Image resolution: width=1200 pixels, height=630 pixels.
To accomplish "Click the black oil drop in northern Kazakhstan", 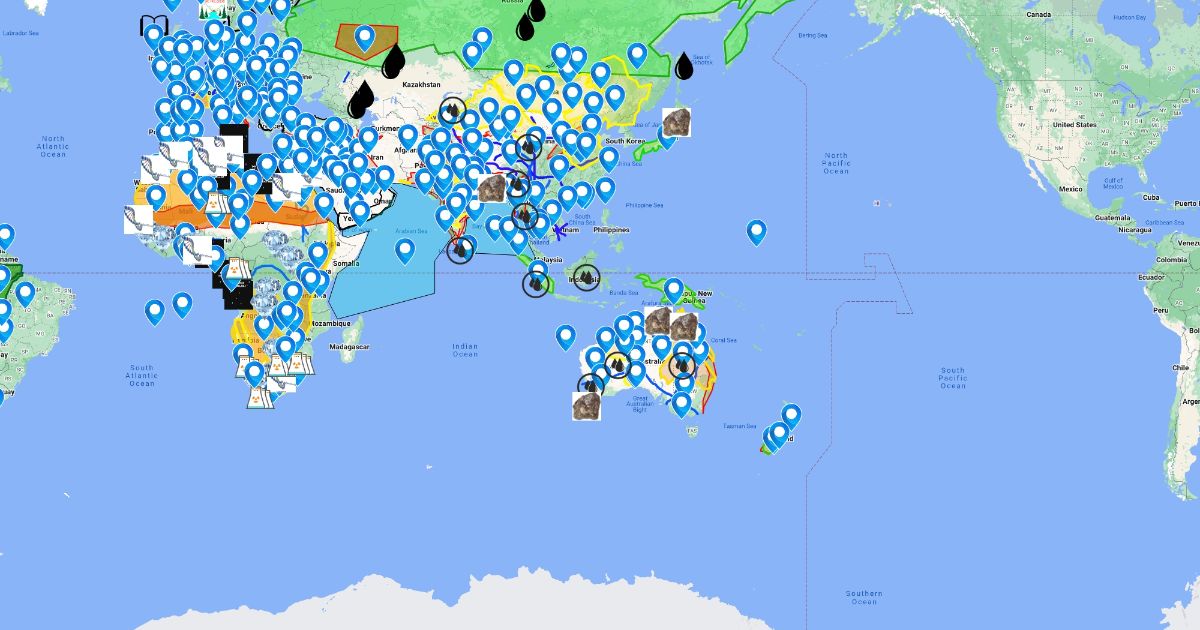I will point(394,62).
